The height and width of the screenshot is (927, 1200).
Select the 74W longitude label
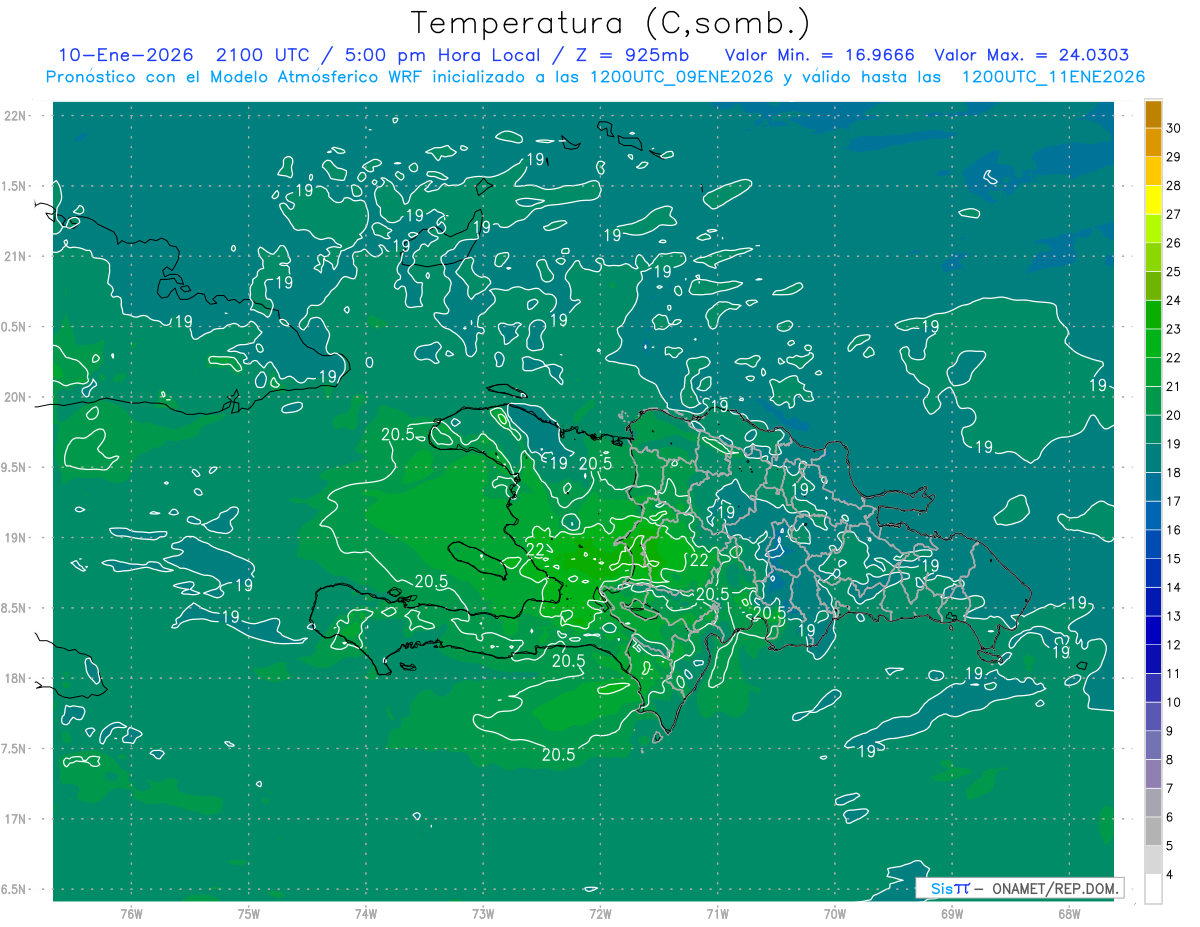[365, 914]
